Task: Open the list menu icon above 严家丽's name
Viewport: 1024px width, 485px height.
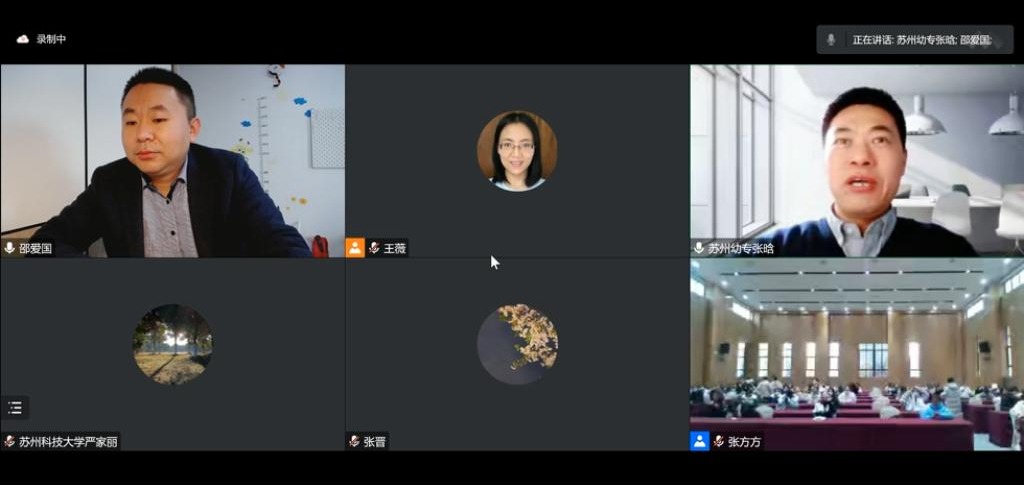Action: coord(14,408)
